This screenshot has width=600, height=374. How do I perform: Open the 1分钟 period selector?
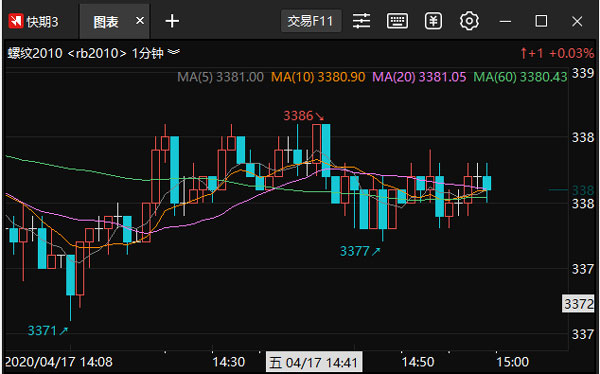point(148,53)
